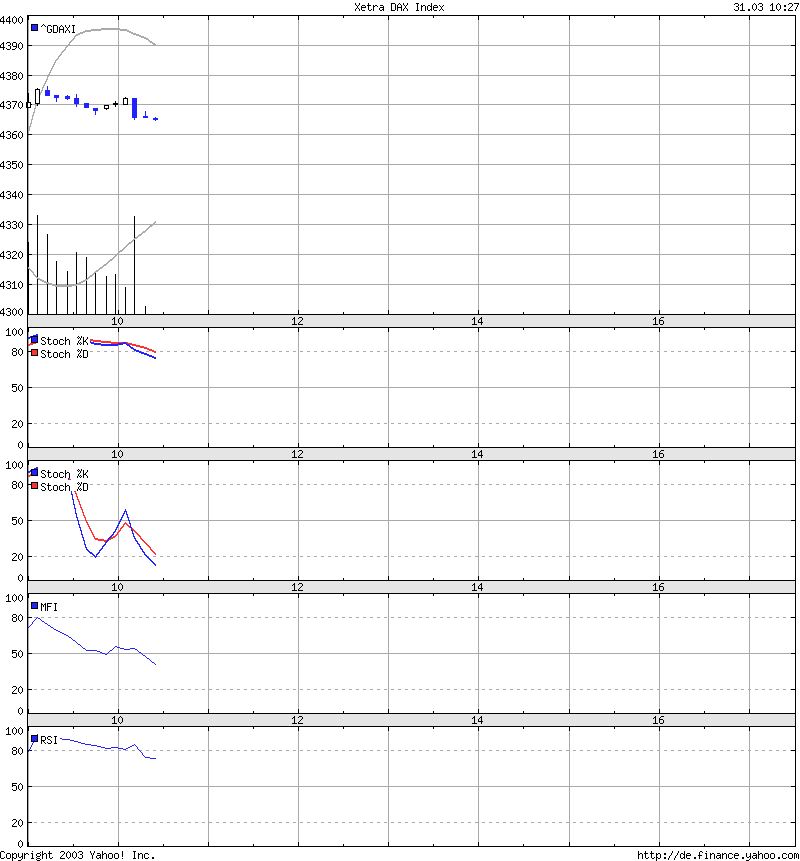The image size is (800, 861).
Task: Click the blue RSI legend swatch
Action: [35, 739]
